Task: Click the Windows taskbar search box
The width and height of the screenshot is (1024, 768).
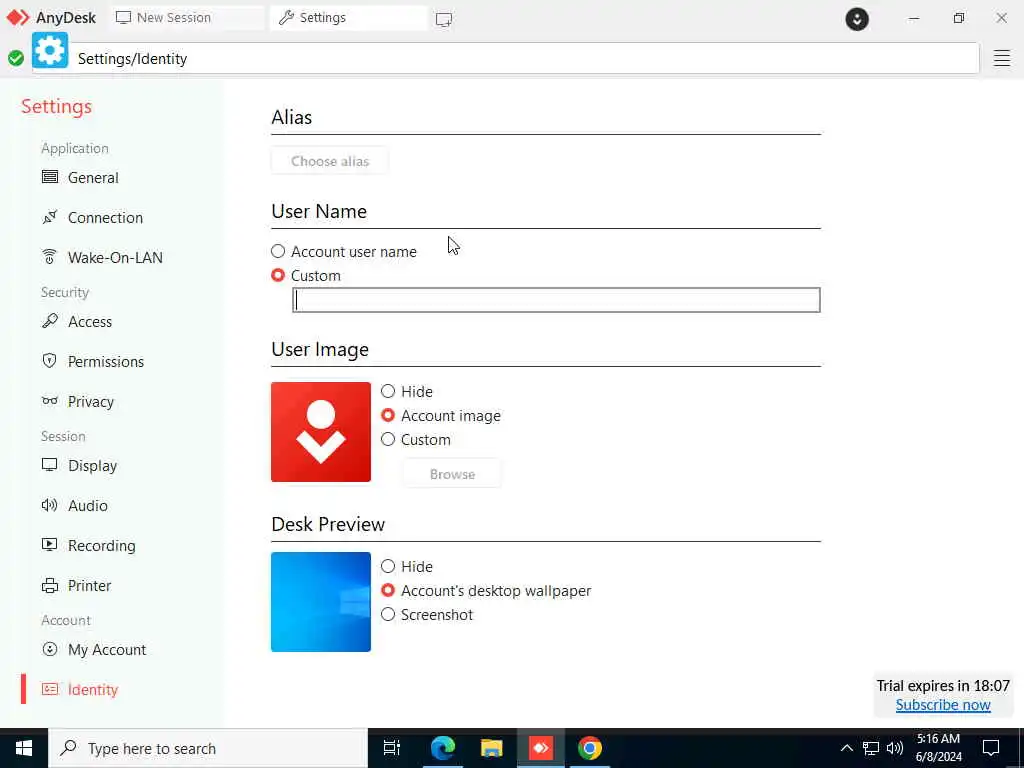Action: 208,748
